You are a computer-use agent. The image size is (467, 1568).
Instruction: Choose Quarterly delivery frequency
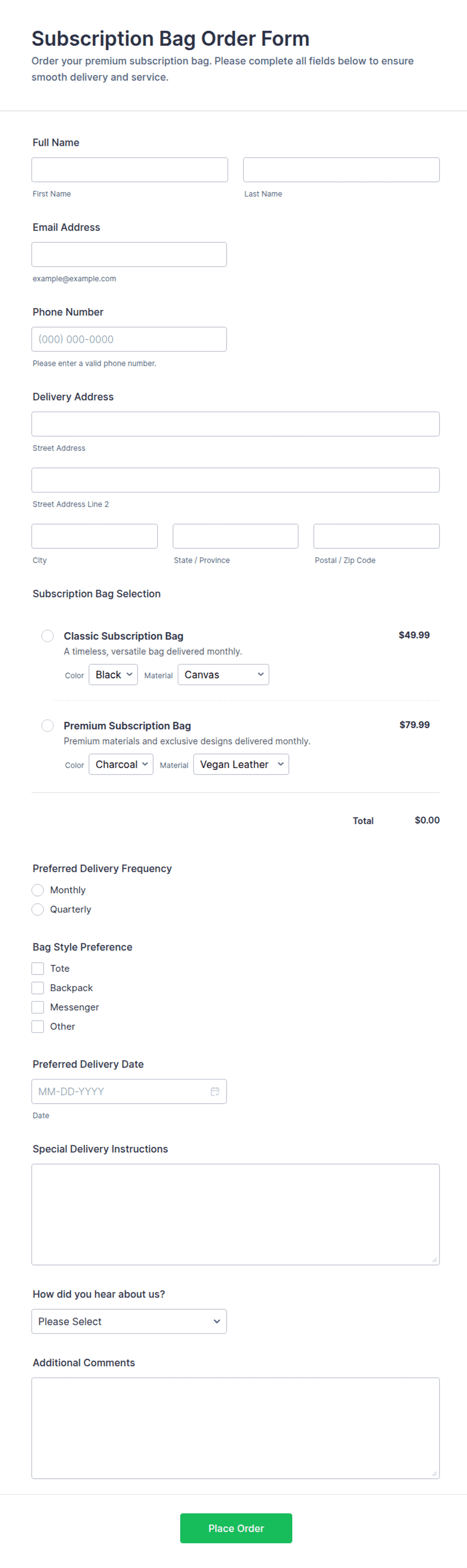coord(38,910)
